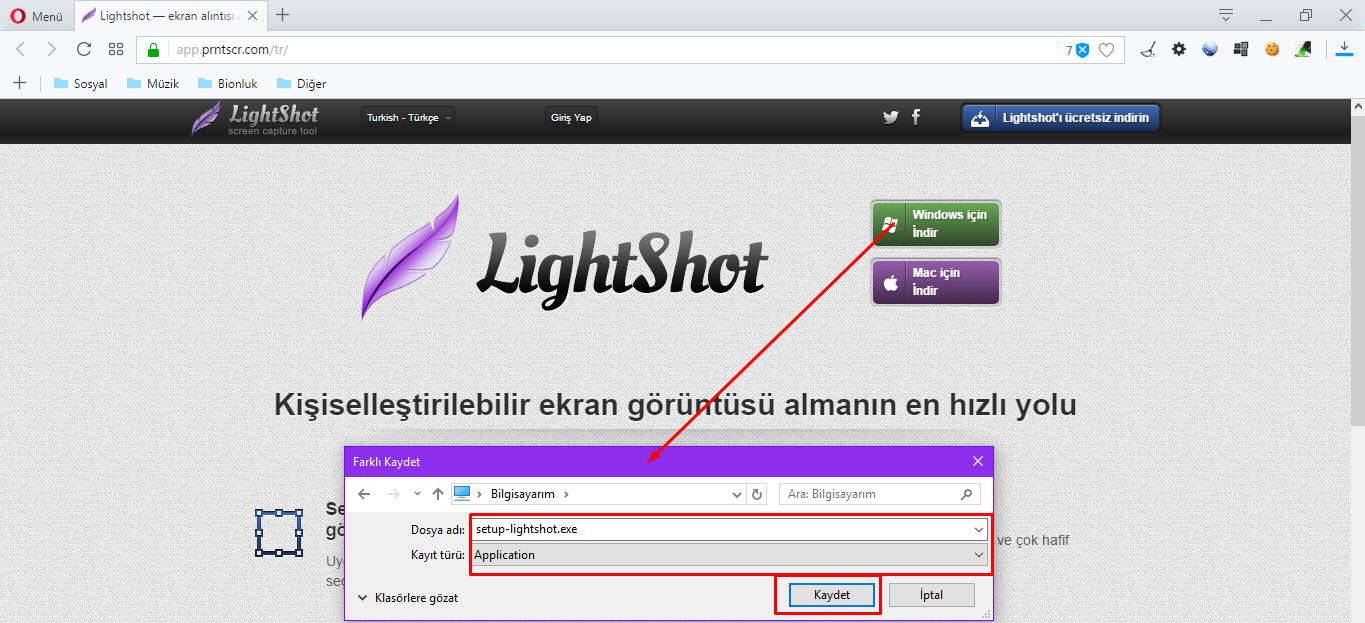Viewport: 1365px width, 623px height.
Task: Click the selection rectangle feature icon
Action: [279, 532]
